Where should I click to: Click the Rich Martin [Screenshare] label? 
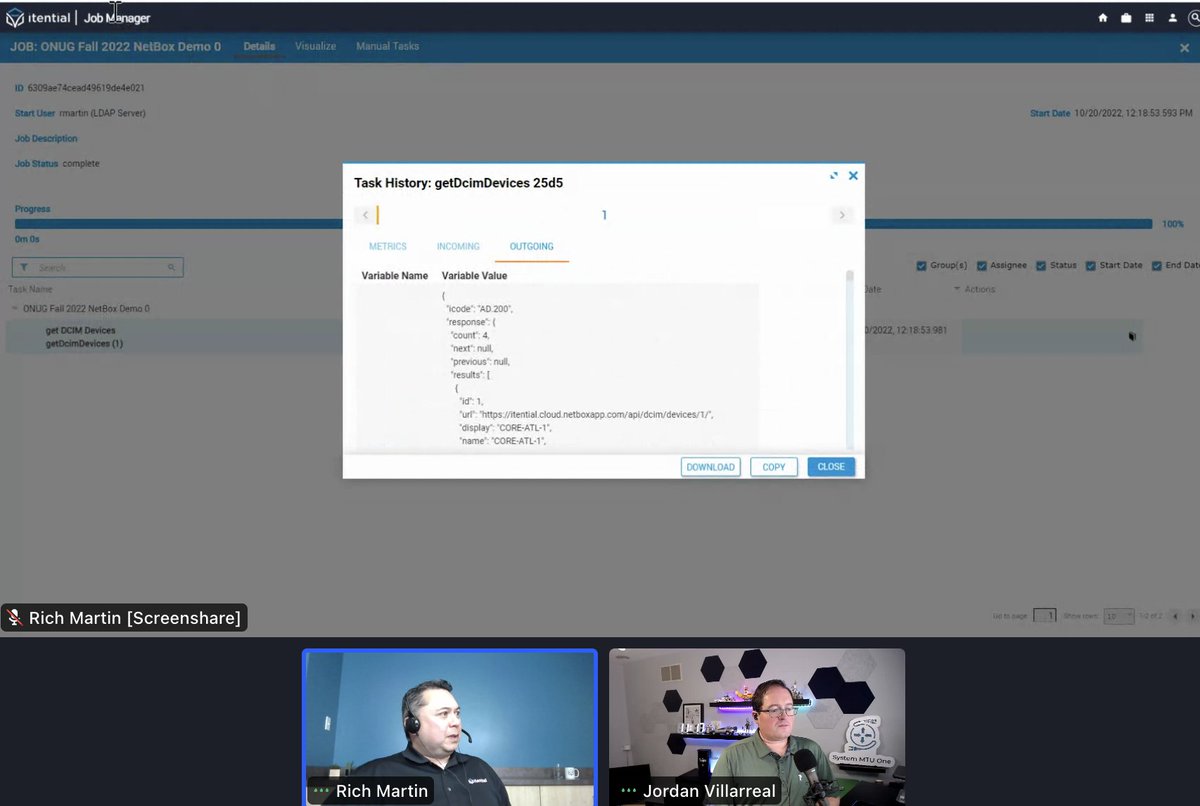click(x=124, y=618)
